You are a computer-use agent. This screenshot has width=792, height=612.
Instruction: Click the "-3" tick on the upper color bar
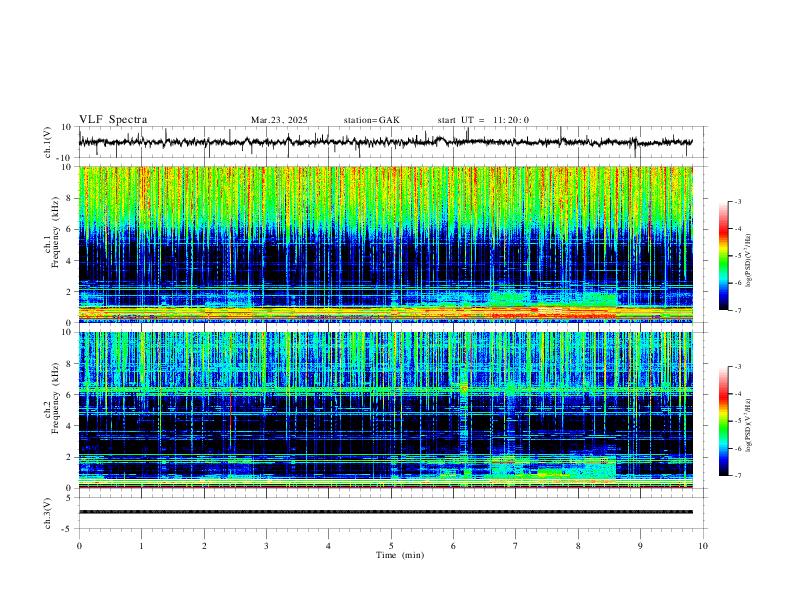click(x=737, y=202)
